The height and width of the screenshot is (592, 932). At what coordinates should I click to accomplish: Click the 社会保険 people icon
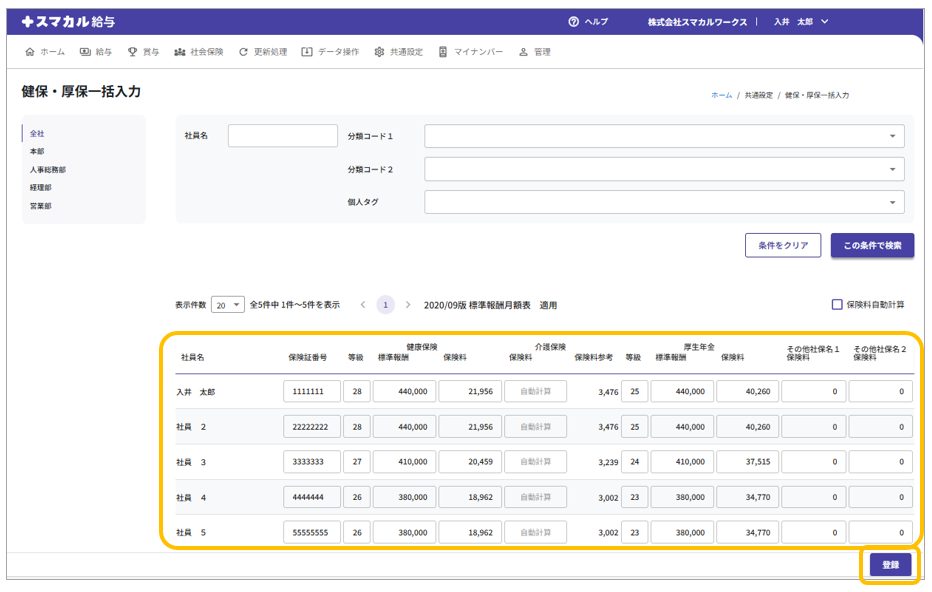coord(180,52)
